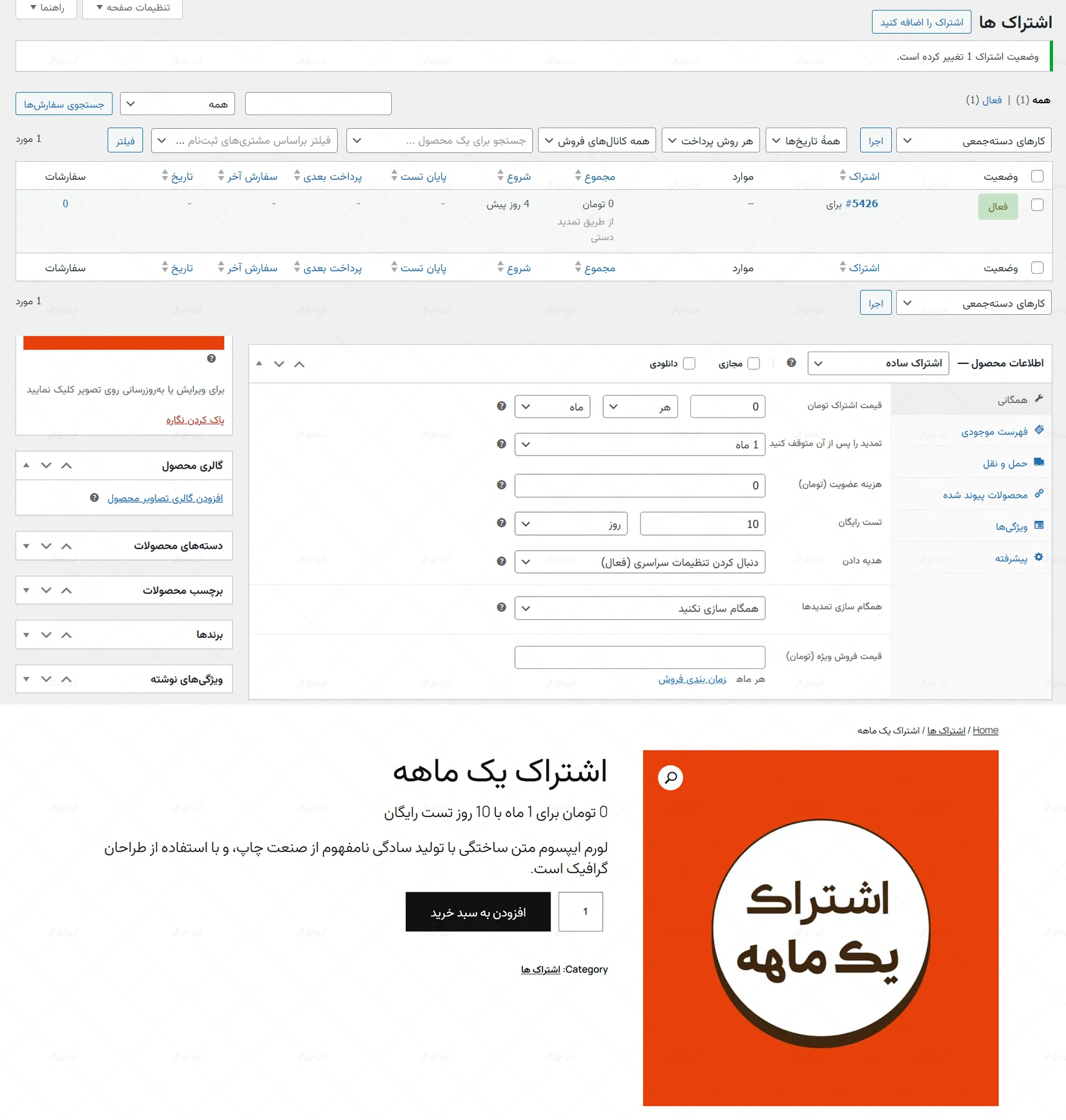Open the attributes (ویژگی‌ها) tab icon
The image size is (1066, 1120).
(1039, 526)
